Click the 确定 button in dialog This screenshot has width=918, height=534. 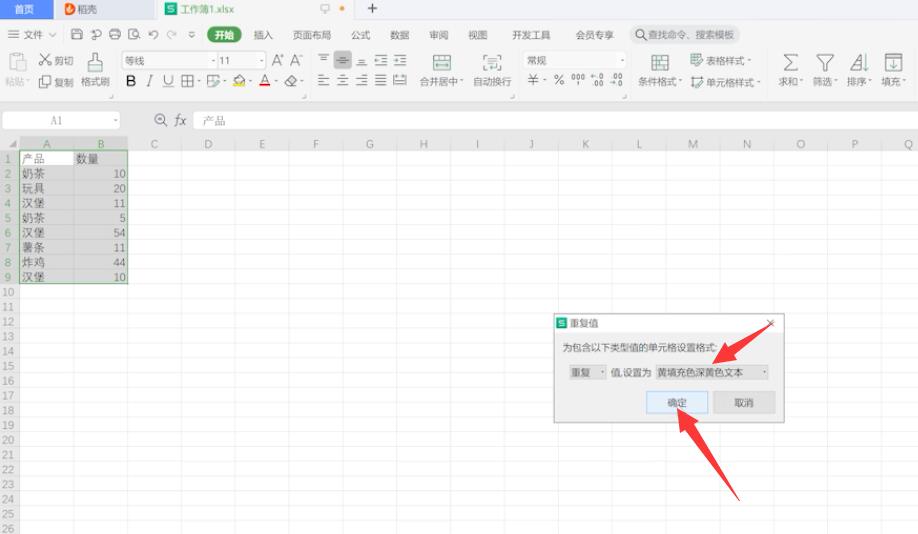pos(677,403)
